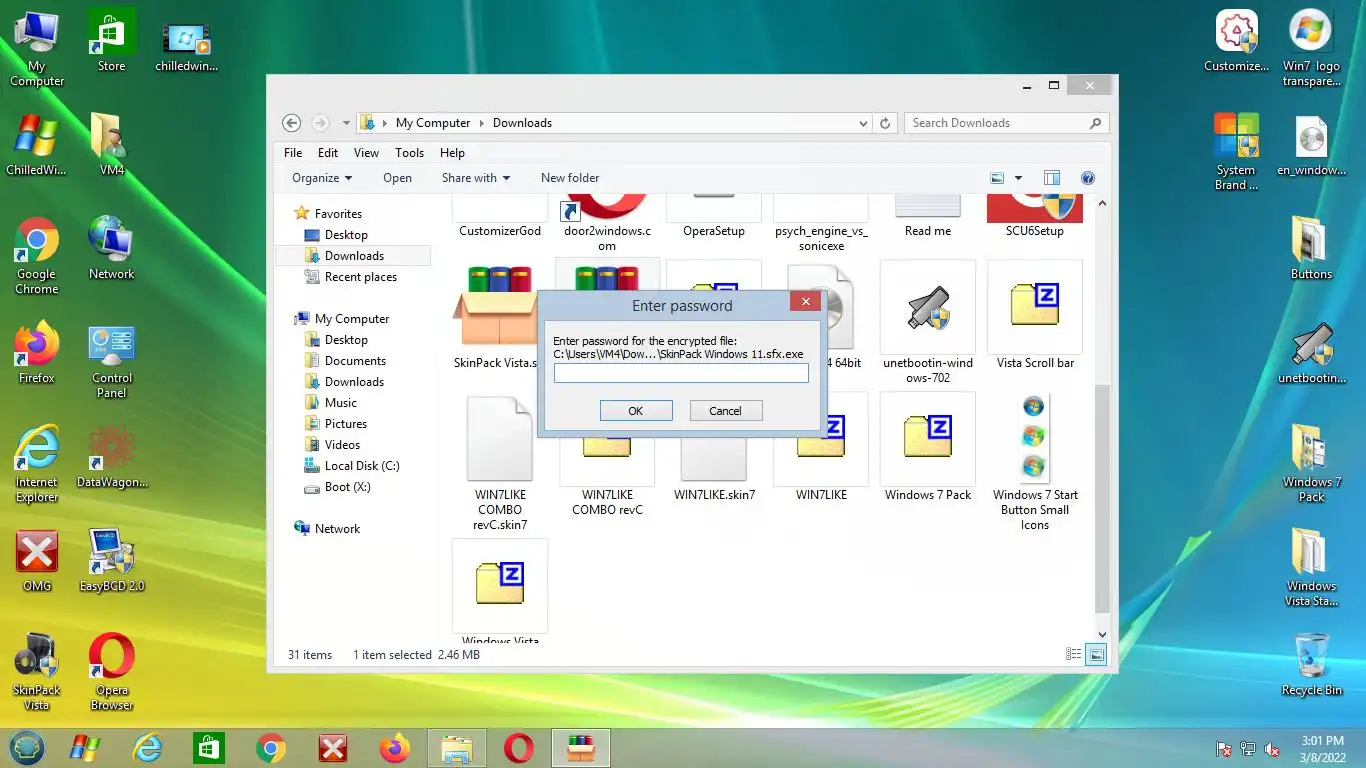The width and height of the screenshot is (1366, 768).
Task: Click the New folder button
Action: tap(570, 178)
